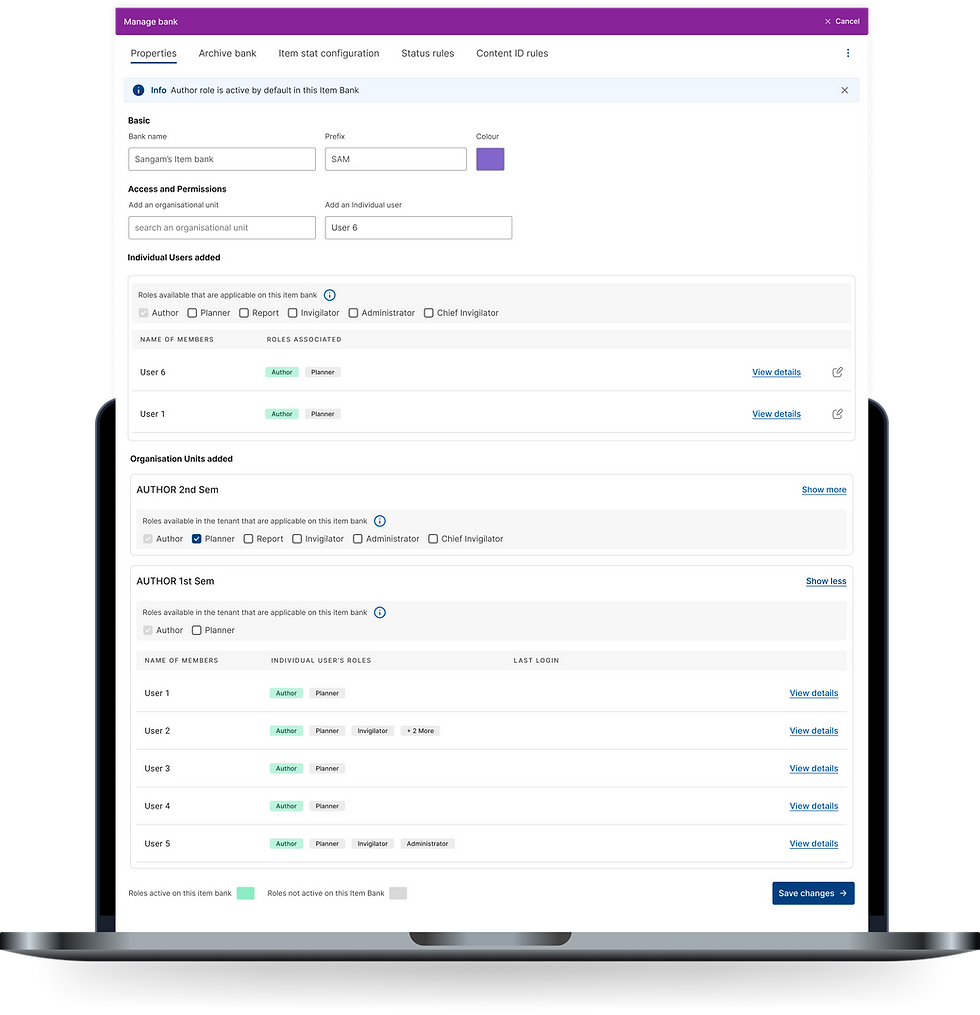Image resolution: width=980 pixels, height=1015 pixels.
Task: View details for User 4
Action: tap(814, 806)
